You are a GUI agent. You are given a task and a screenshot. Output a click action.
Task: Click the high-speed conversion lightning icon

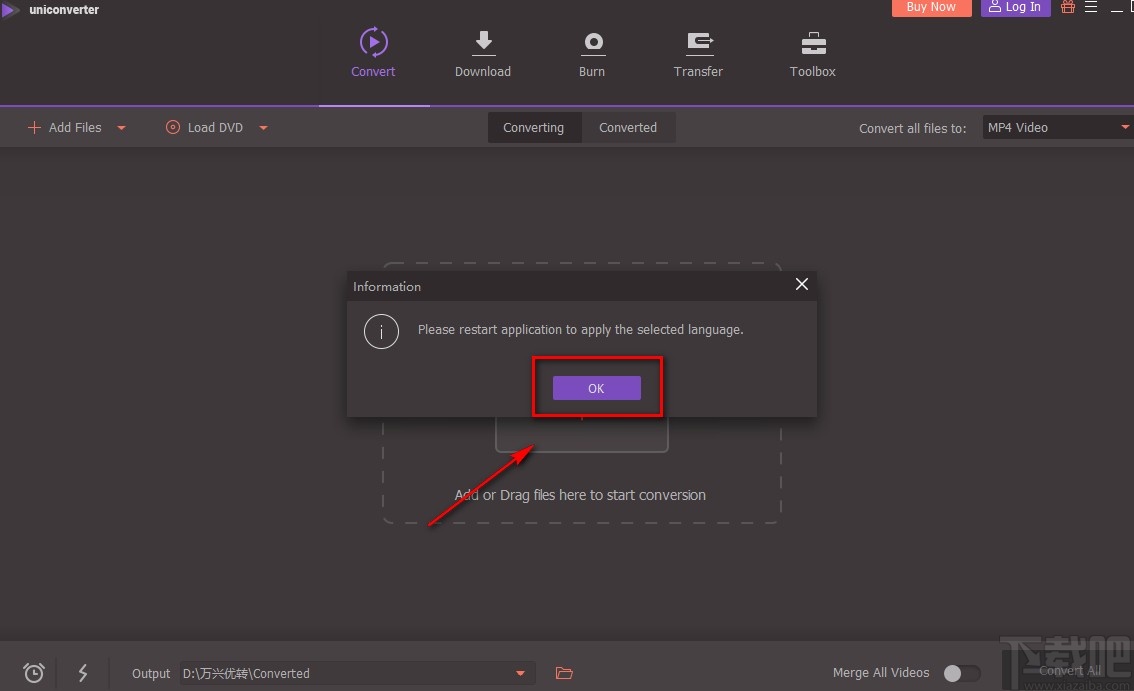[83, 673]
